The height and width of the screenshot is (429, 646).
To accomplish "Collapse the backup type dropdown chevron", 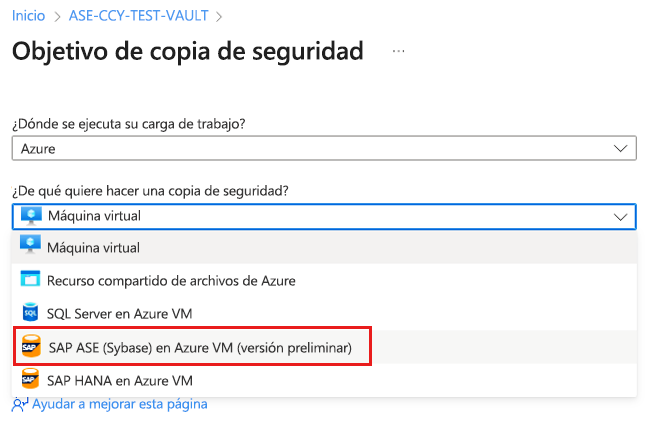I will (620, 216).
